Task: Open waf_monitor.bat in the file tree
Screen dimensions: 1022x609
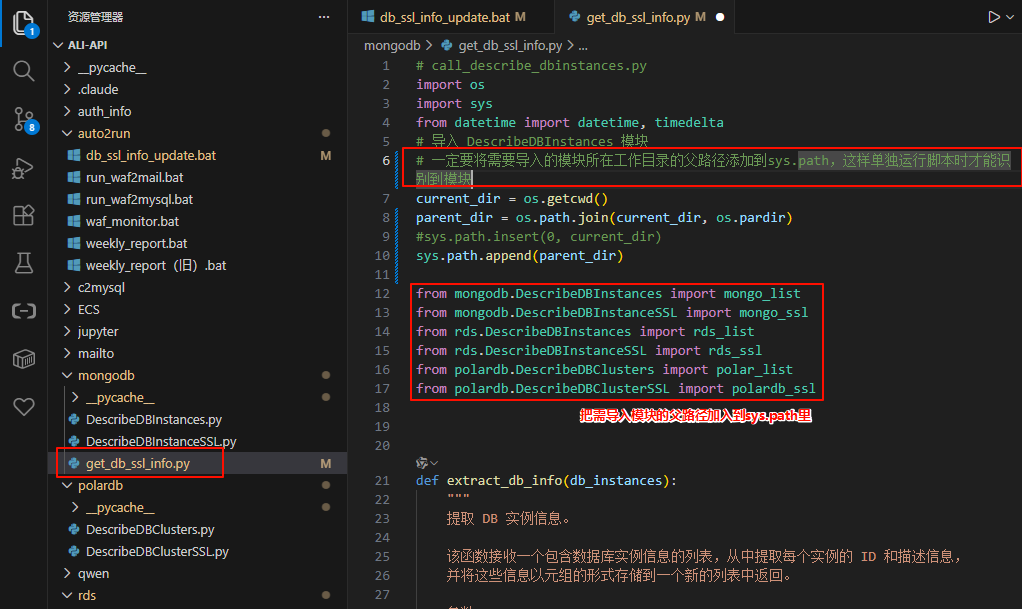Action: click(x=132, y=221)
